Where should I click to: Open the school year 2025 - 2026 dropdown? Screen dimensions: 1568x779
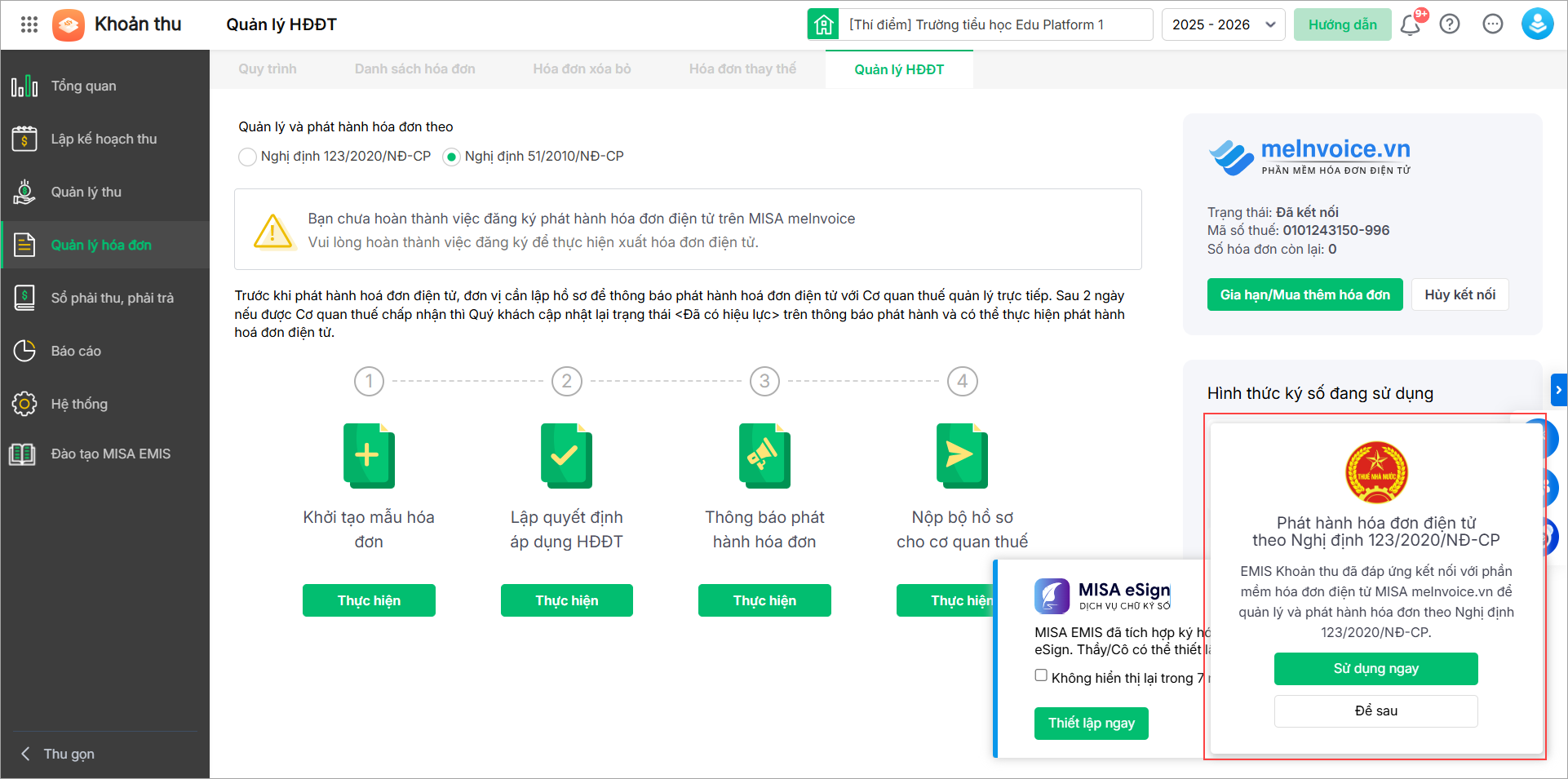click(1223, 24)
